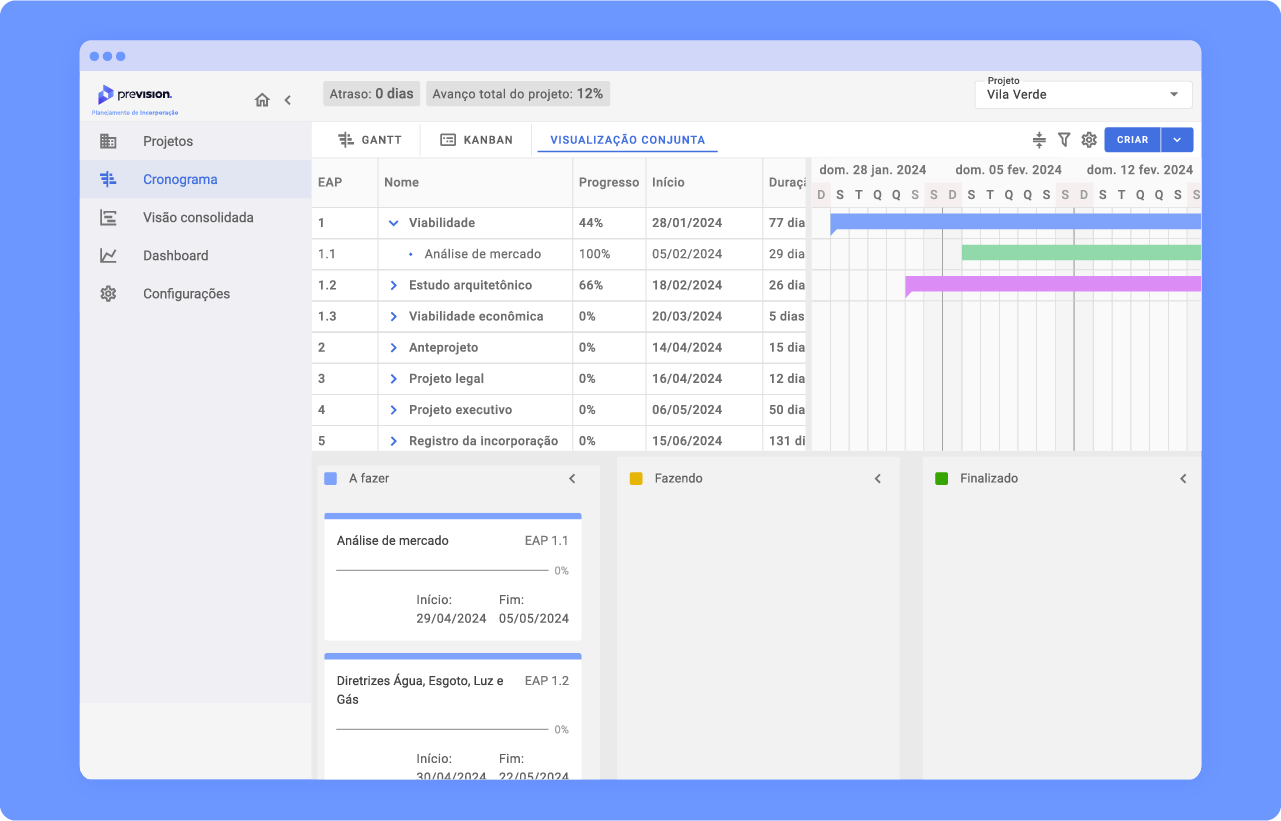Click the Projetos building icon
1281x821 pixels.
[108, 141]
